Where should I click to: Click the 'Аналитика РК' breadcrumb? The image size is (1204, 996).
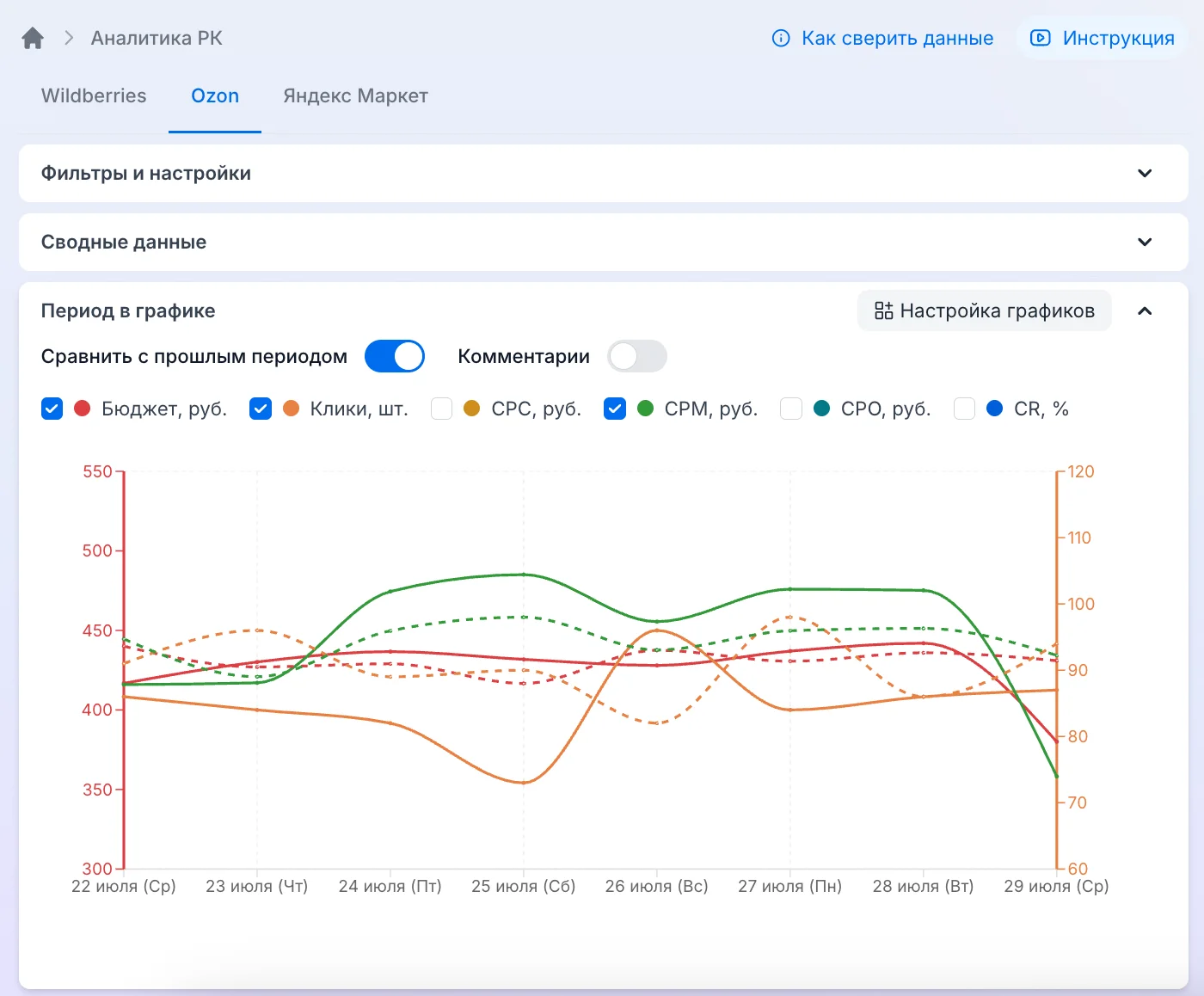(157, 38)
